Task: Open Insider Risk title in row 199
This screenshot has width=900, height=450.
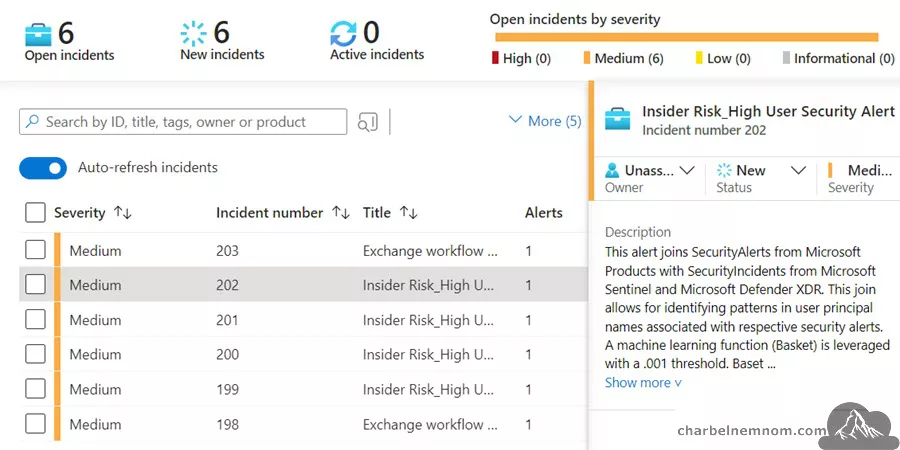Action: point(428,390)
